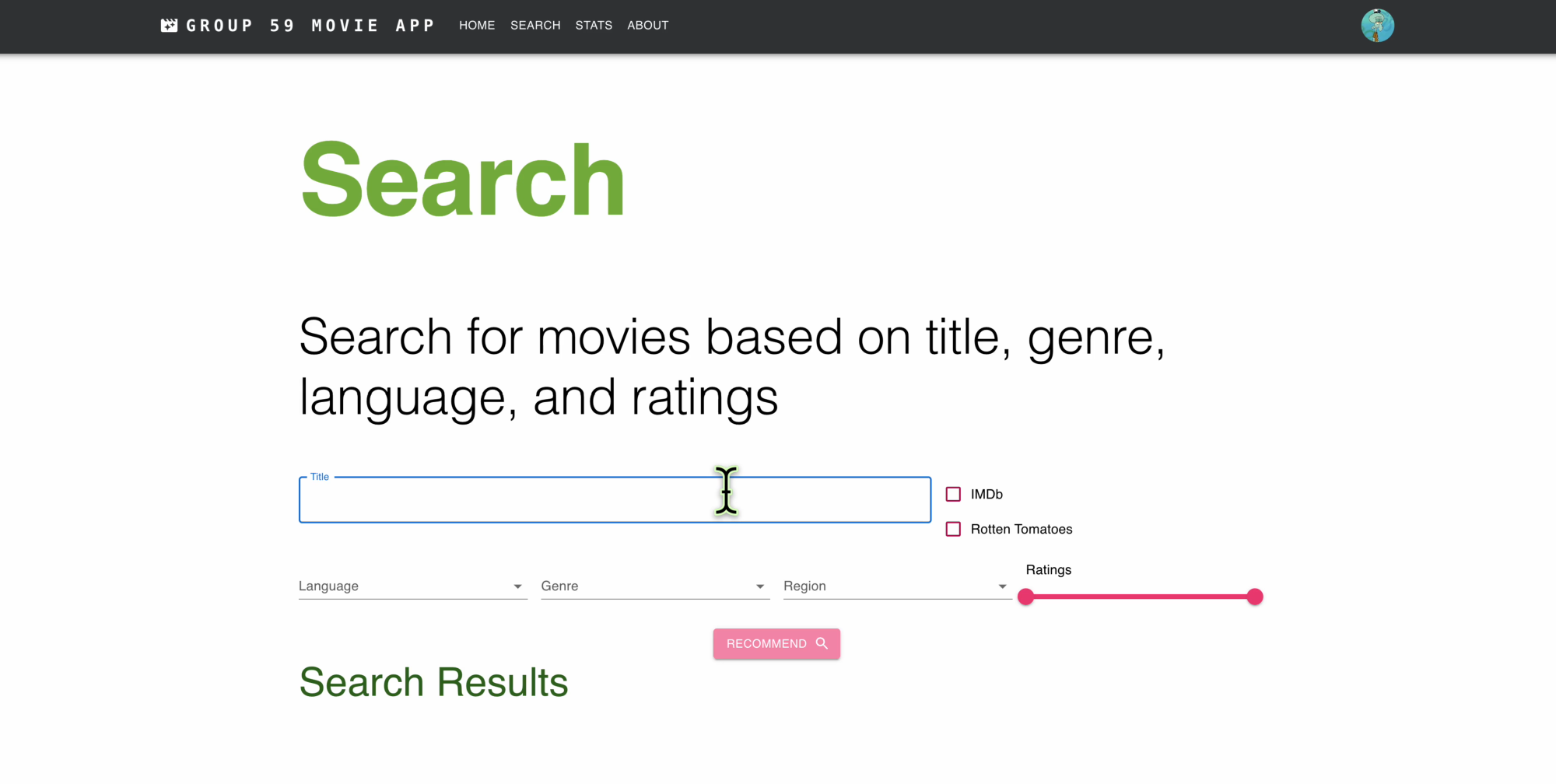Click the Group 59 Movie App title
This screenshot has width=1556, height=784.
tap(310, 26)
